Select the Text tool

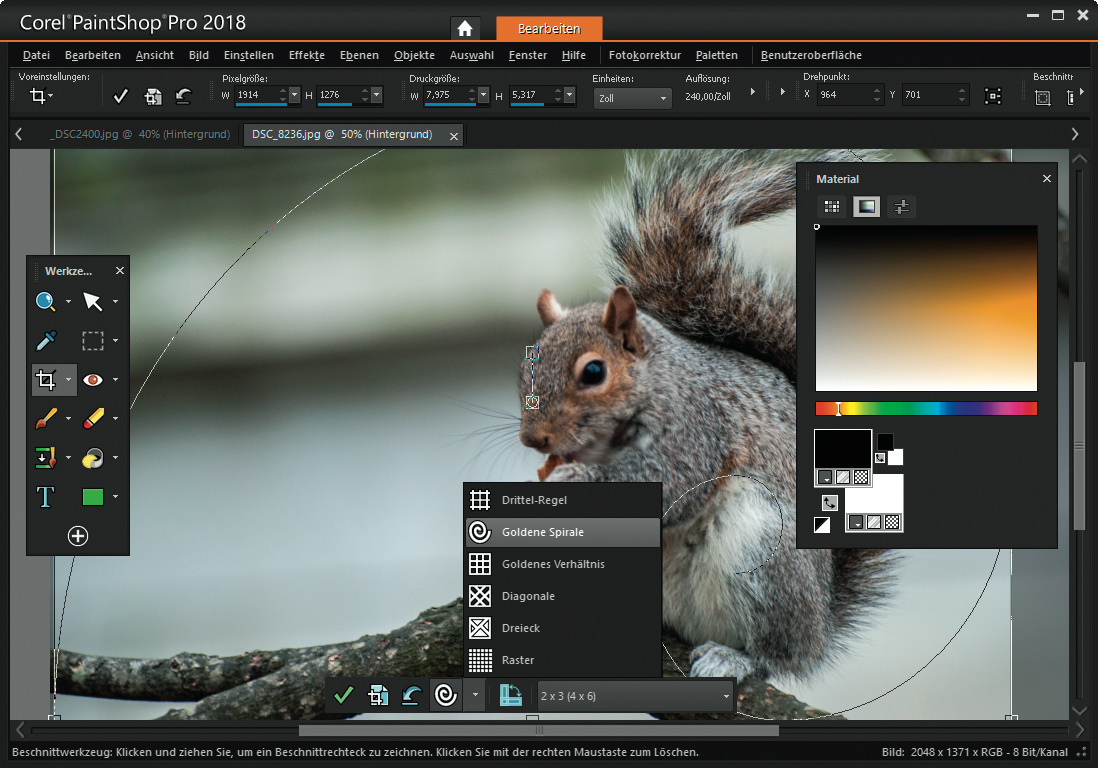pos(46,497)
